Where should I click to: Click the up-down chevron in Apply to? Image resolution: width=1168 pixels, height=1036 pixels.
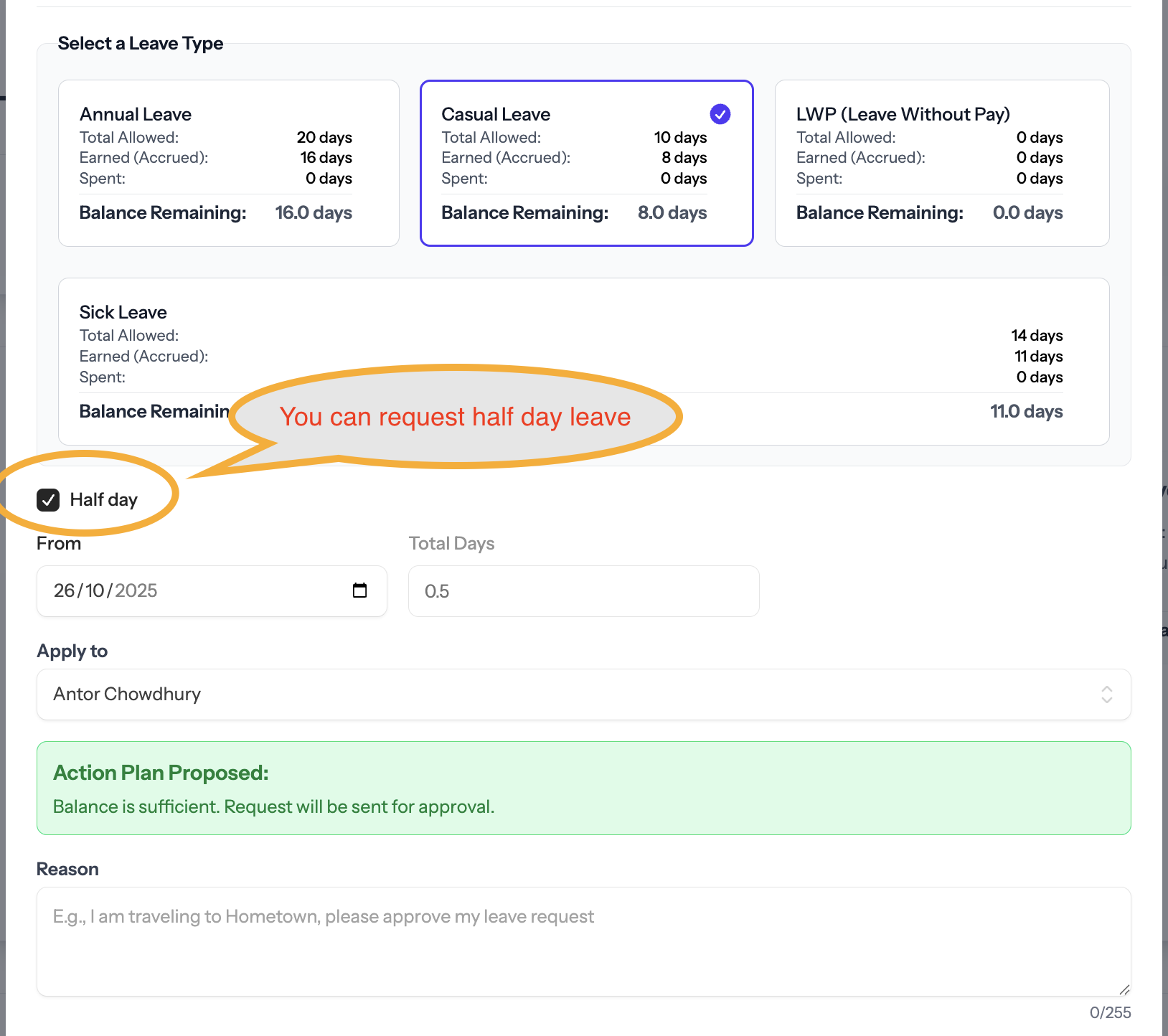click(x=1106, y=694)
